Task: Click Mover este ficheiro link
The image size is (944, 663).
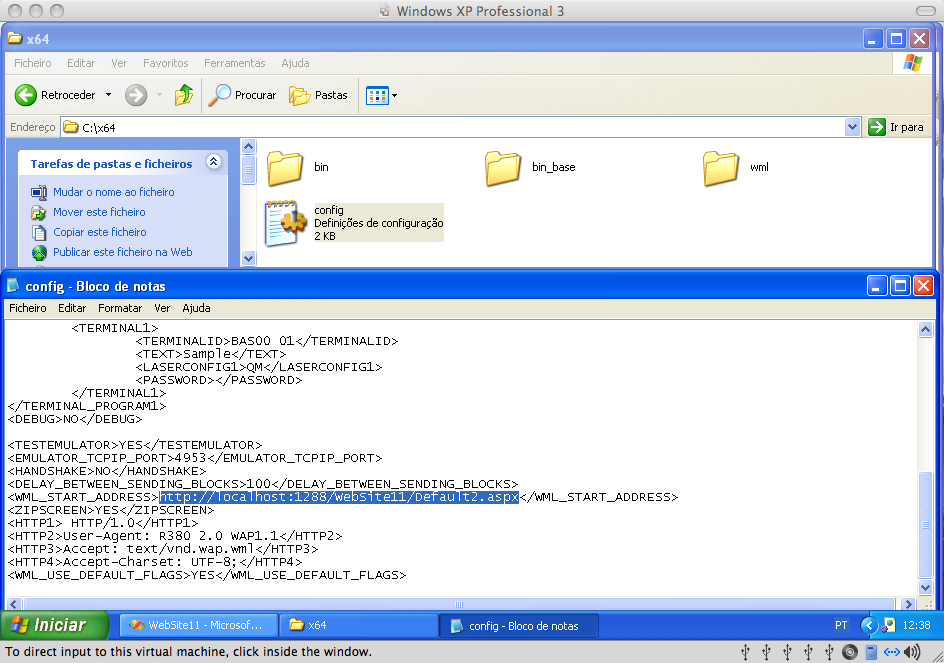Action: [99, 212]
